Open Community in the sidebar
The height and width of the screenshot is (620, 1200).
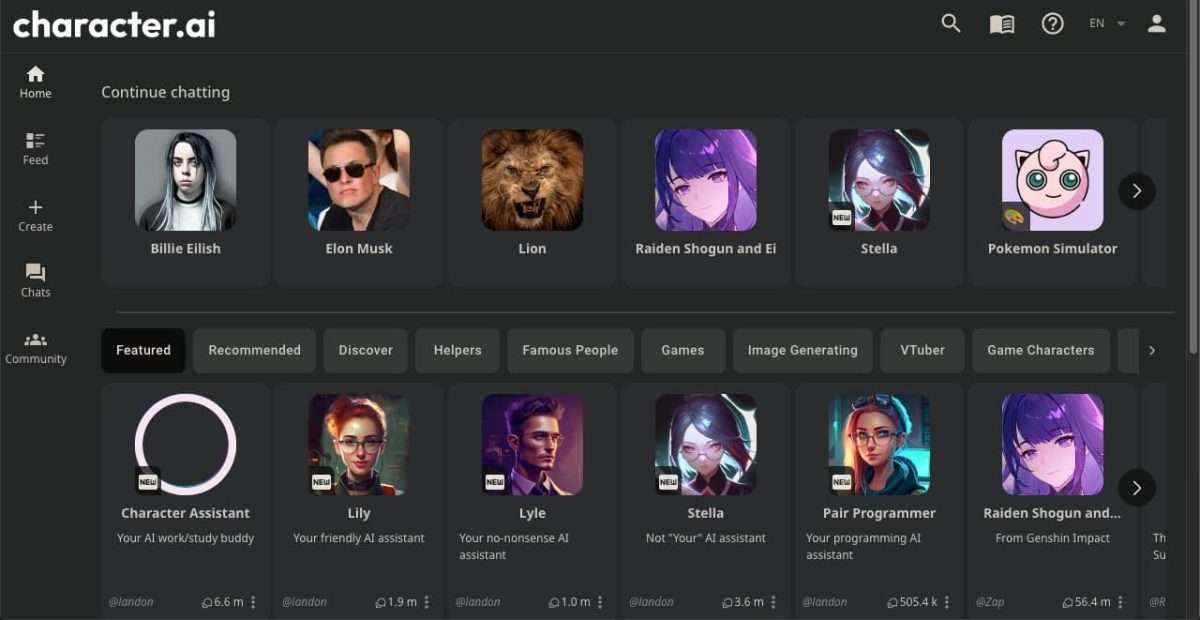[x=35, y=348]
